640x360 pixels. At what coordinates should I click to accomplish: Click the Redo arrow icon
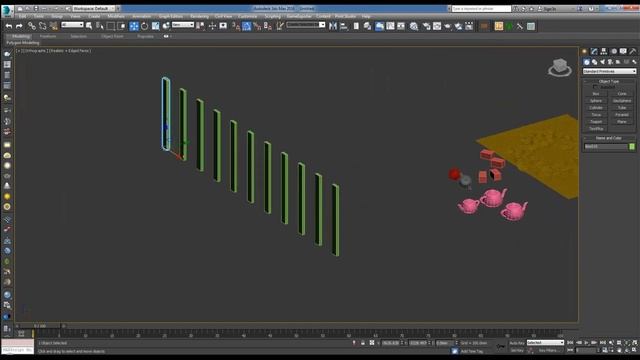(x=19, y=26)
